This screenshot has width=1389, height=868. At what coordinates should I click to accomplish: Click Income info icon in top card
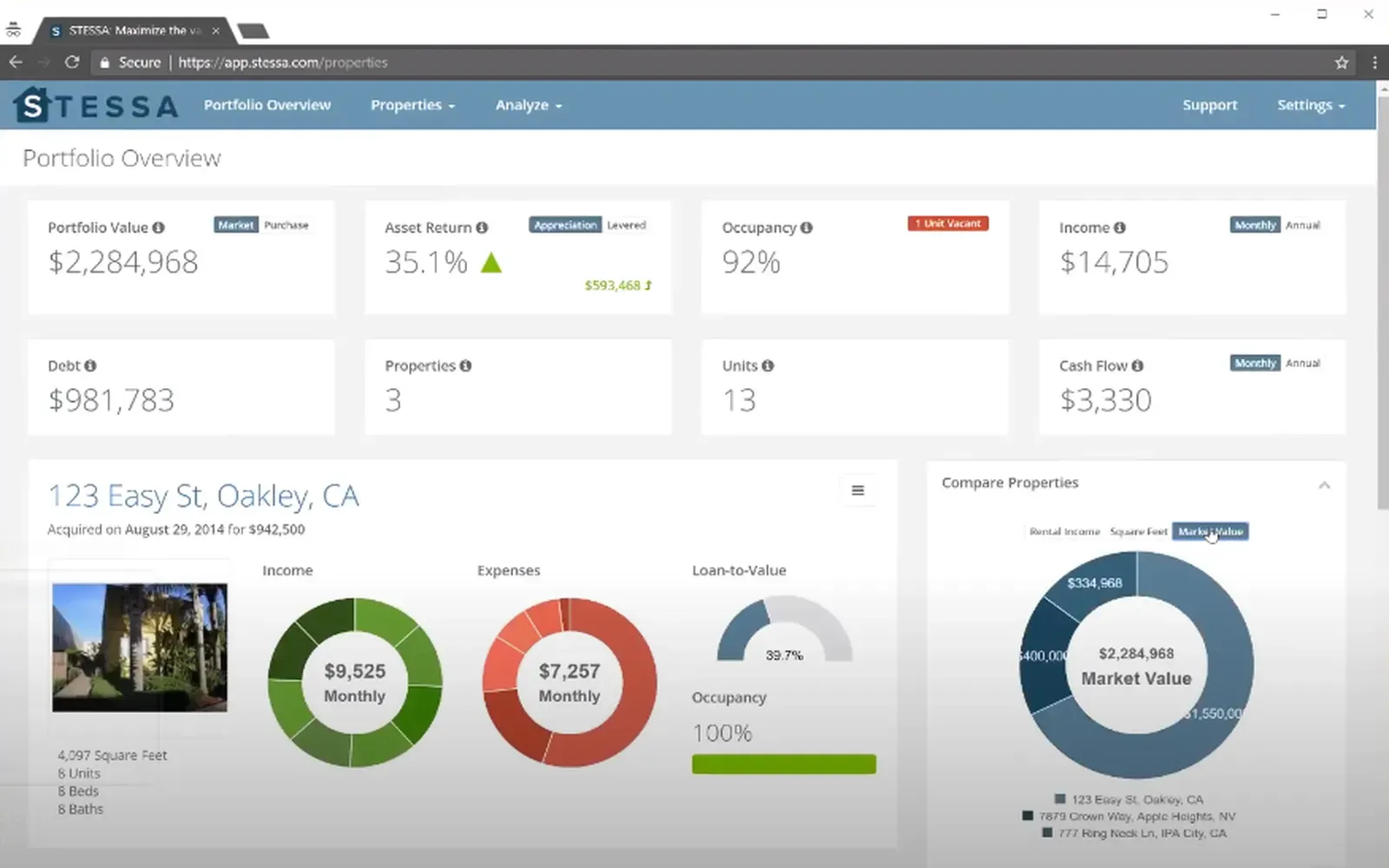point(1120,227)
